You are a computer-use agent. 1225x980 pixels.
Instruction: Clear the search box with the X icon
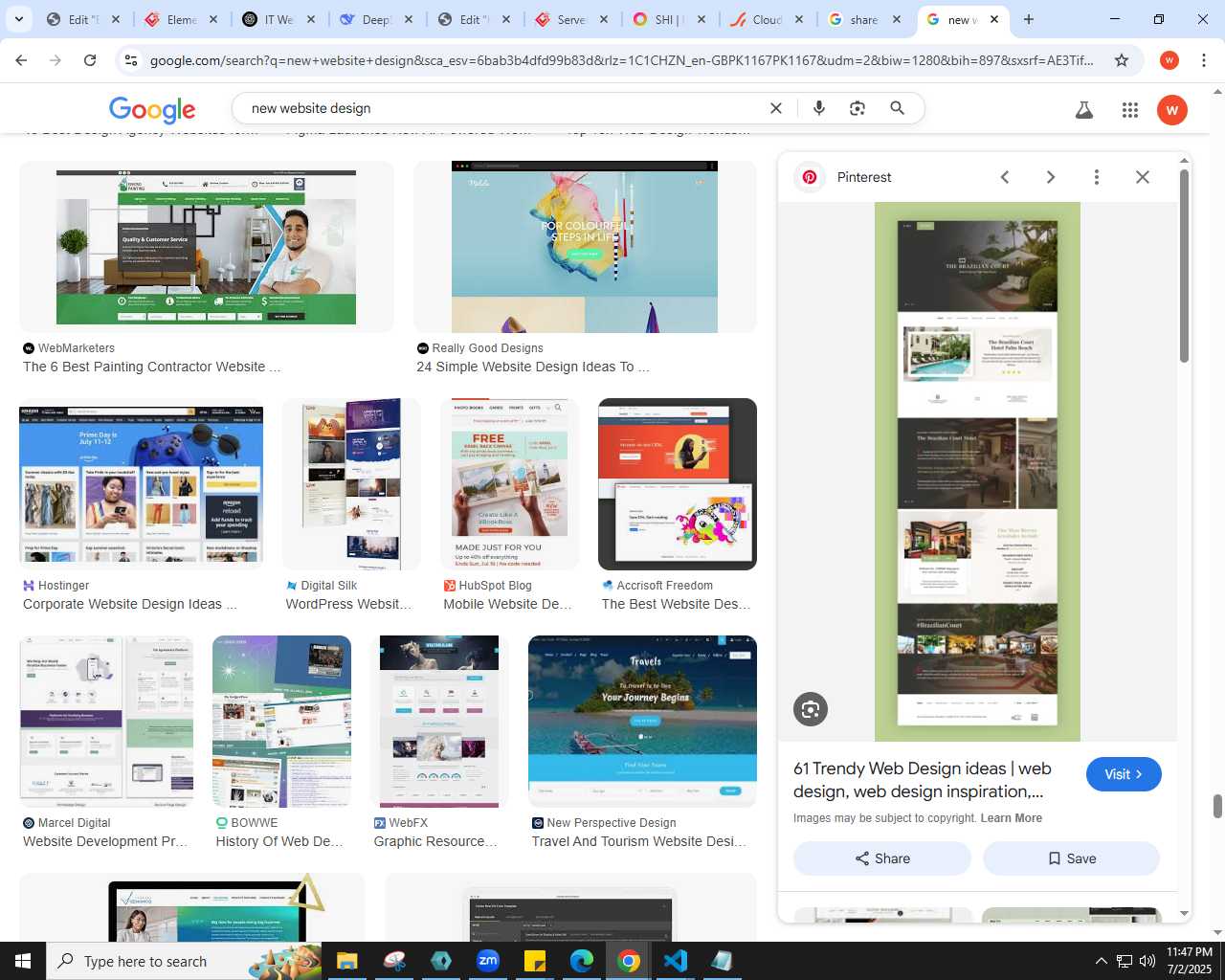coord(776,108)
